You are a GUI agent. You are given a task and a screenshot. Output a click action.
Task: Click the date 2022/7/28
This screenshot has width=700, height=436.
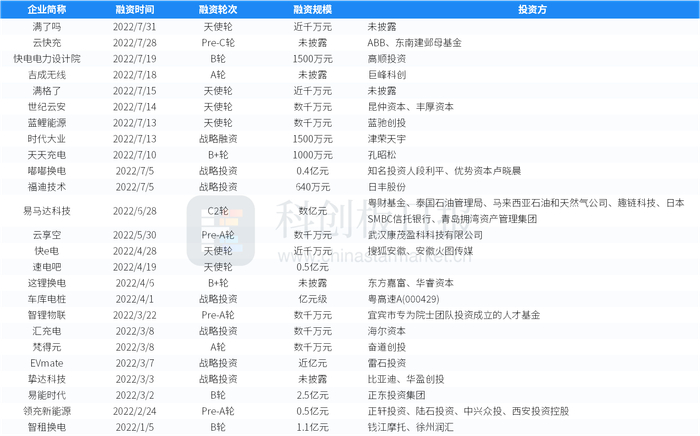point(134,43)
